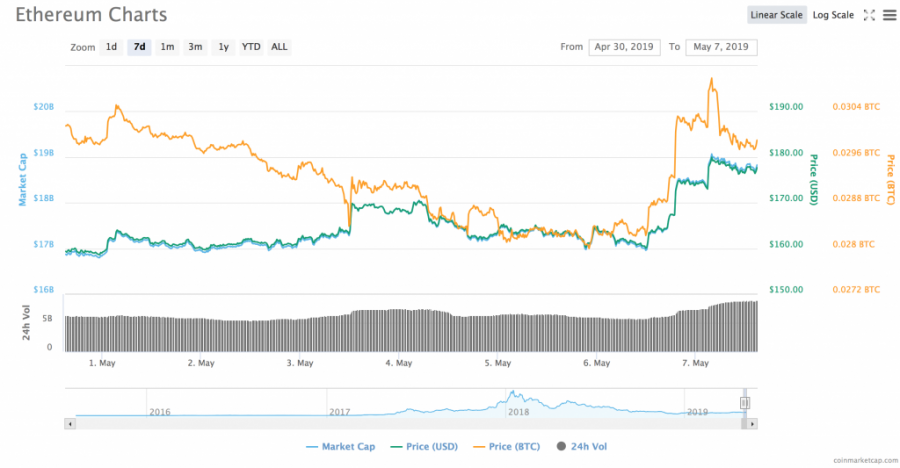Click the 7. May axis label

point(695,363)
